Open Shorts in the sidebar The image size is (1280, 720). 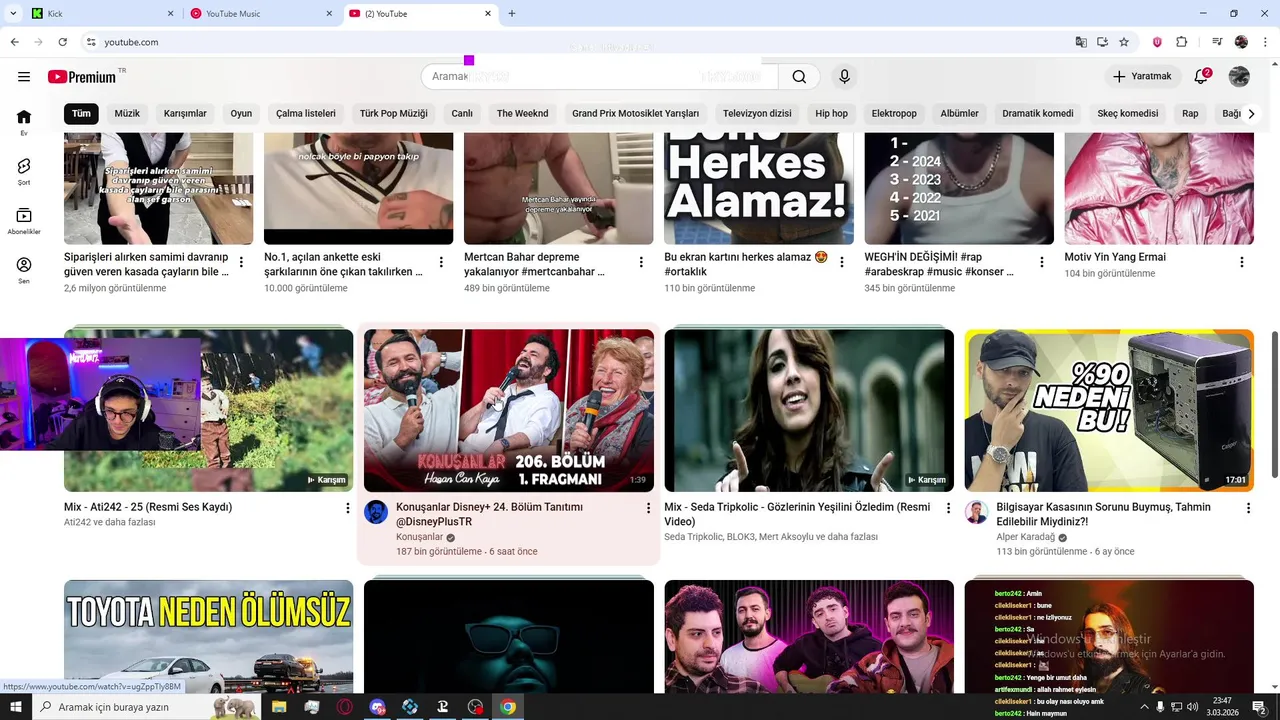(24, 171)
